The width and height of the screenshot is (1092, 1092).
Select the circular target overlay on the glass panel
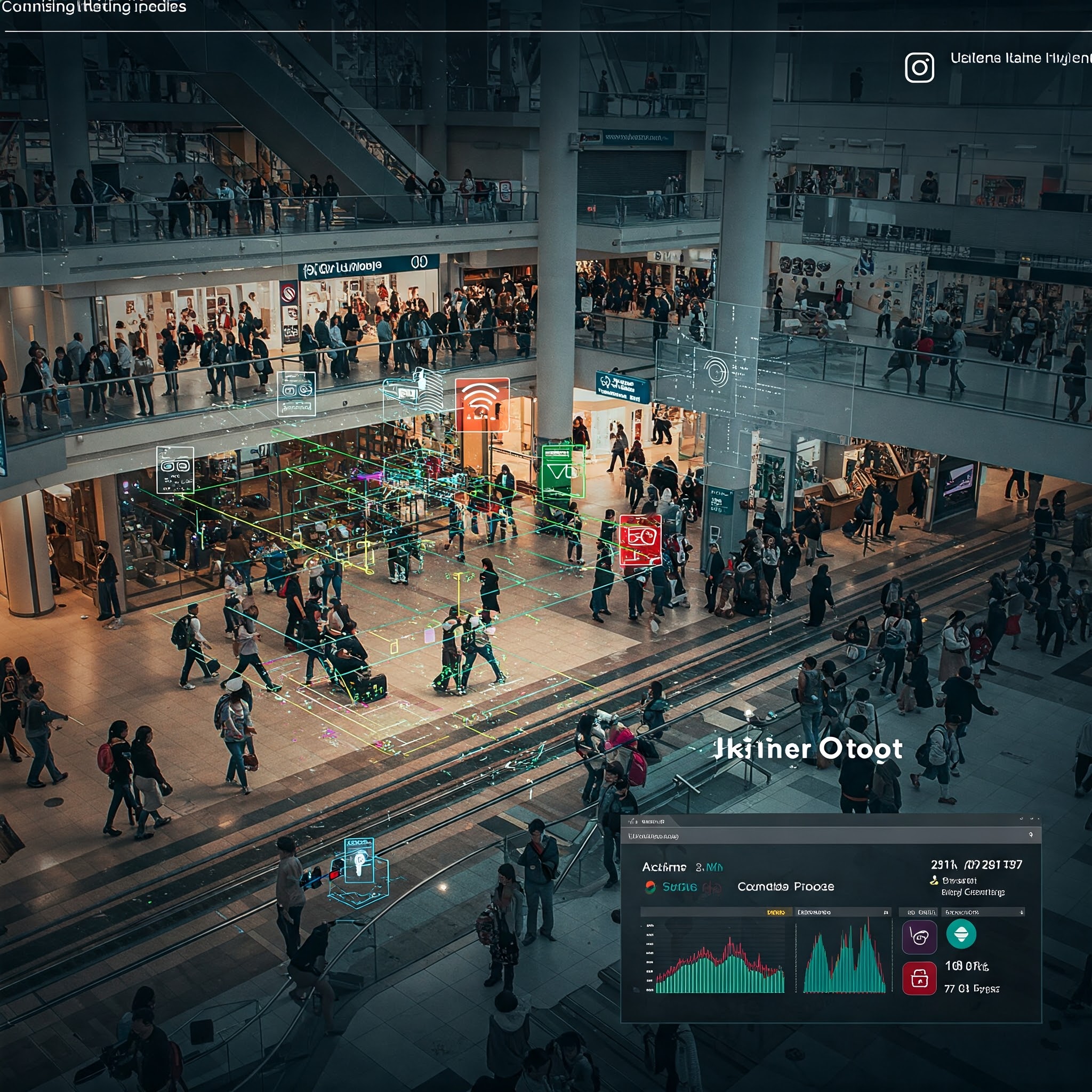(x=716, y=372)
